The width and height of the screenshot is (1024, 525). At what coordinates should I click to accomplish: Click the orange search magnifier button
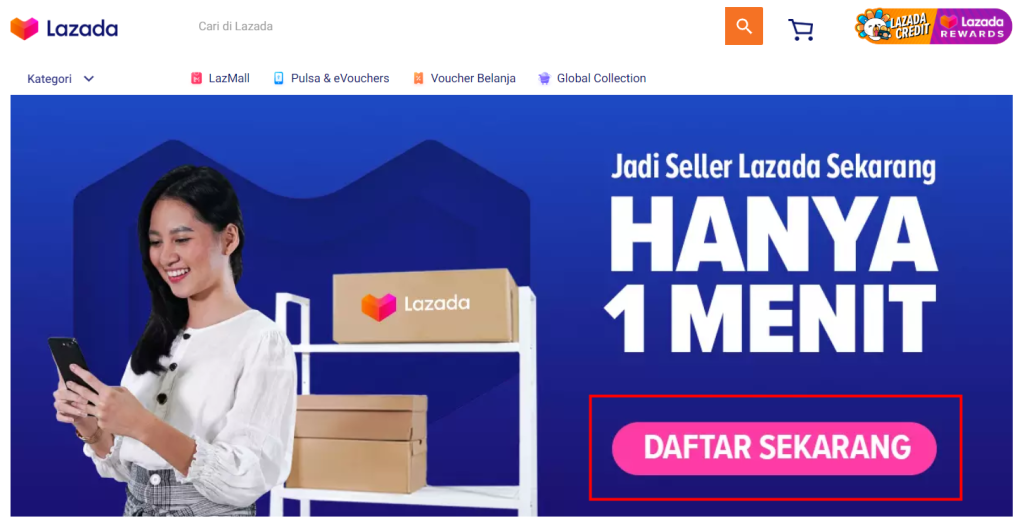point(743,26)
